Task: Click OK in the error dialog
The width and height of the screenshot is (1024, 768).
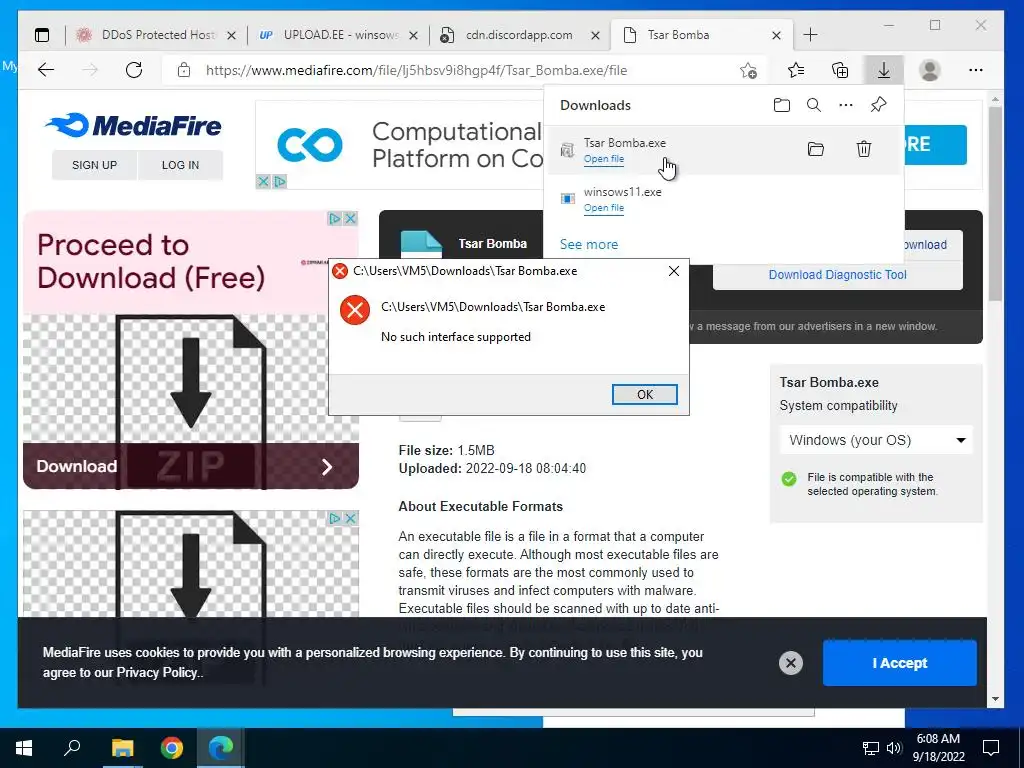Action: point(645,394)
